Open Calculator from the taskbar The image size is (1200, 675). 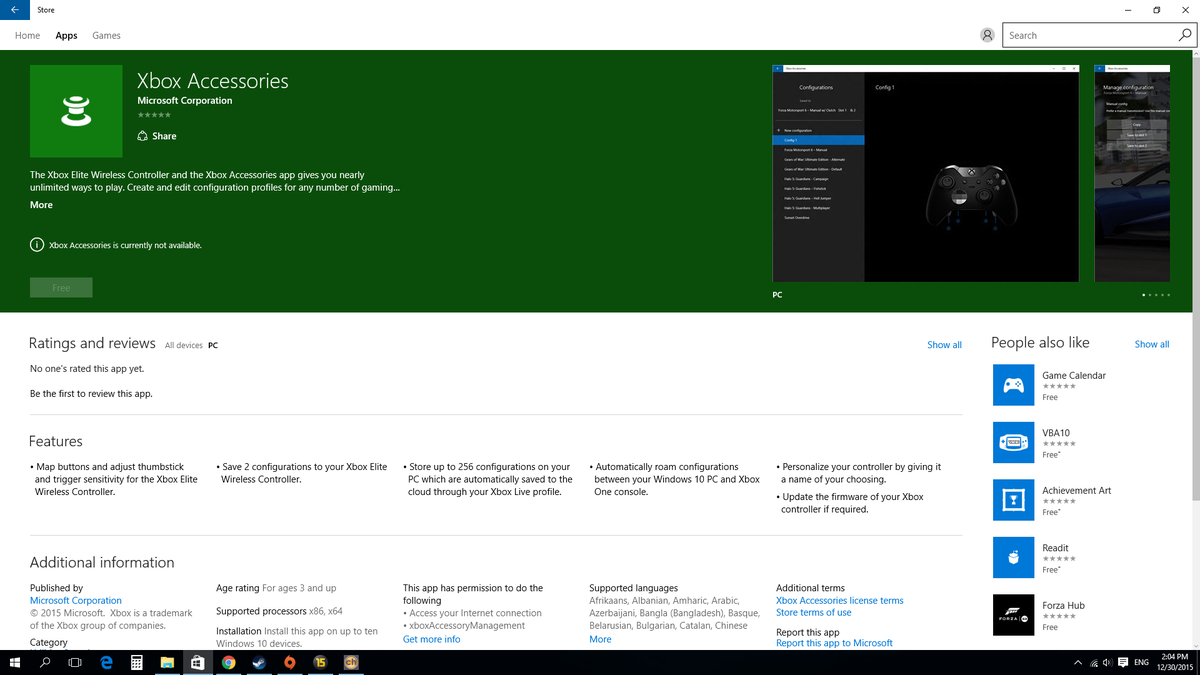point(137,662)
